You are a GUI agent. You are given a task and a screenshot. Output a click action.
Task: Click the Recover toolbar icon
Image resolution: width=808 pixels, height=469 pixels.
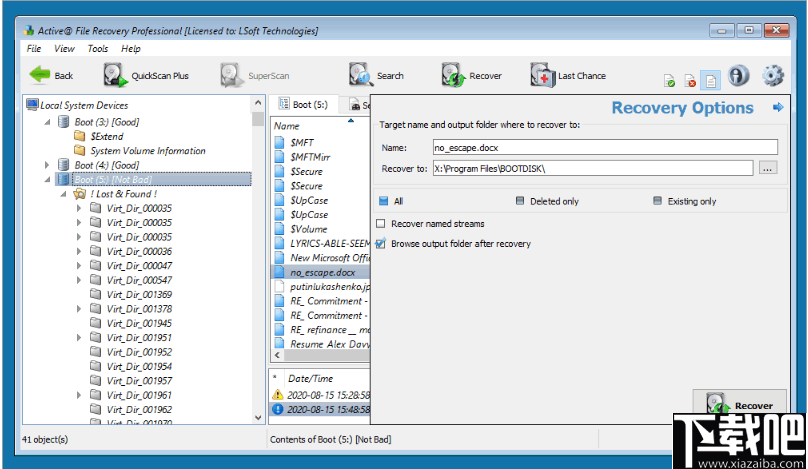453,75
